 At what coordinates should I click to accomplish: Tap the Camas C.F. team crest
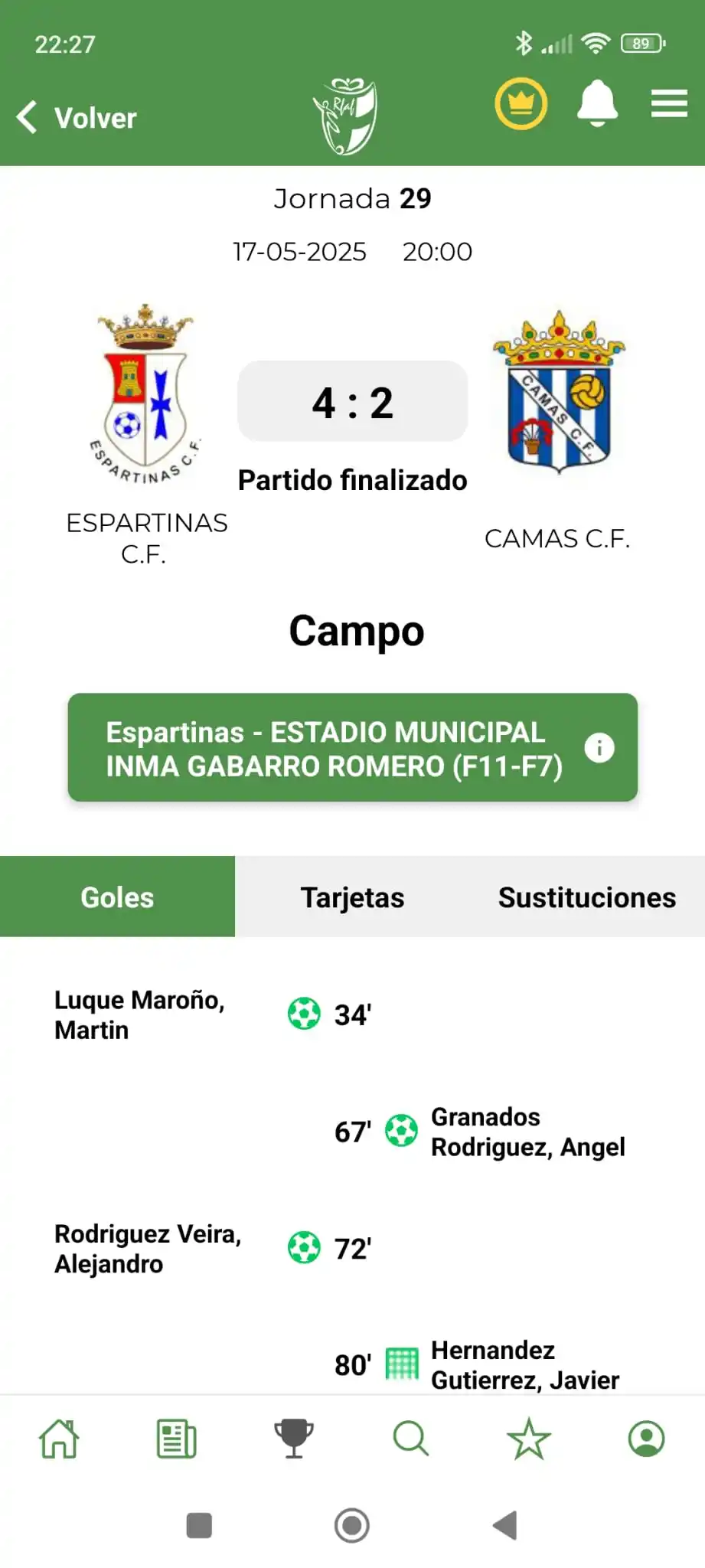click(559, 392)
